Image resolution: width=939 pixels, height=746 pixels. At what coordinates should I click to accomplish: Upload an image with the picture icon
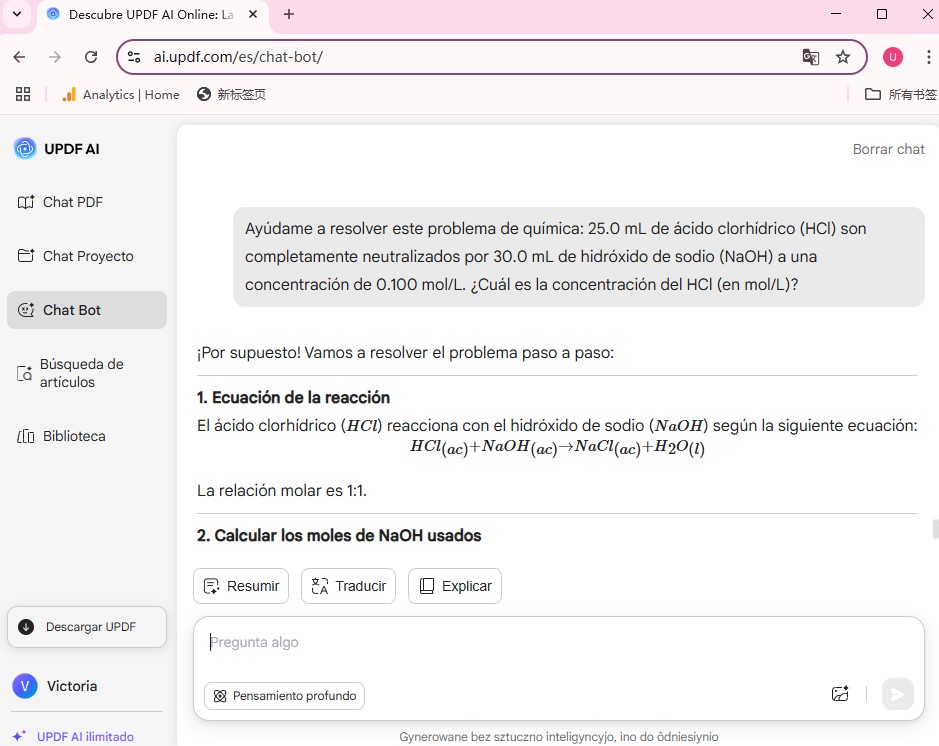(840, 694)
